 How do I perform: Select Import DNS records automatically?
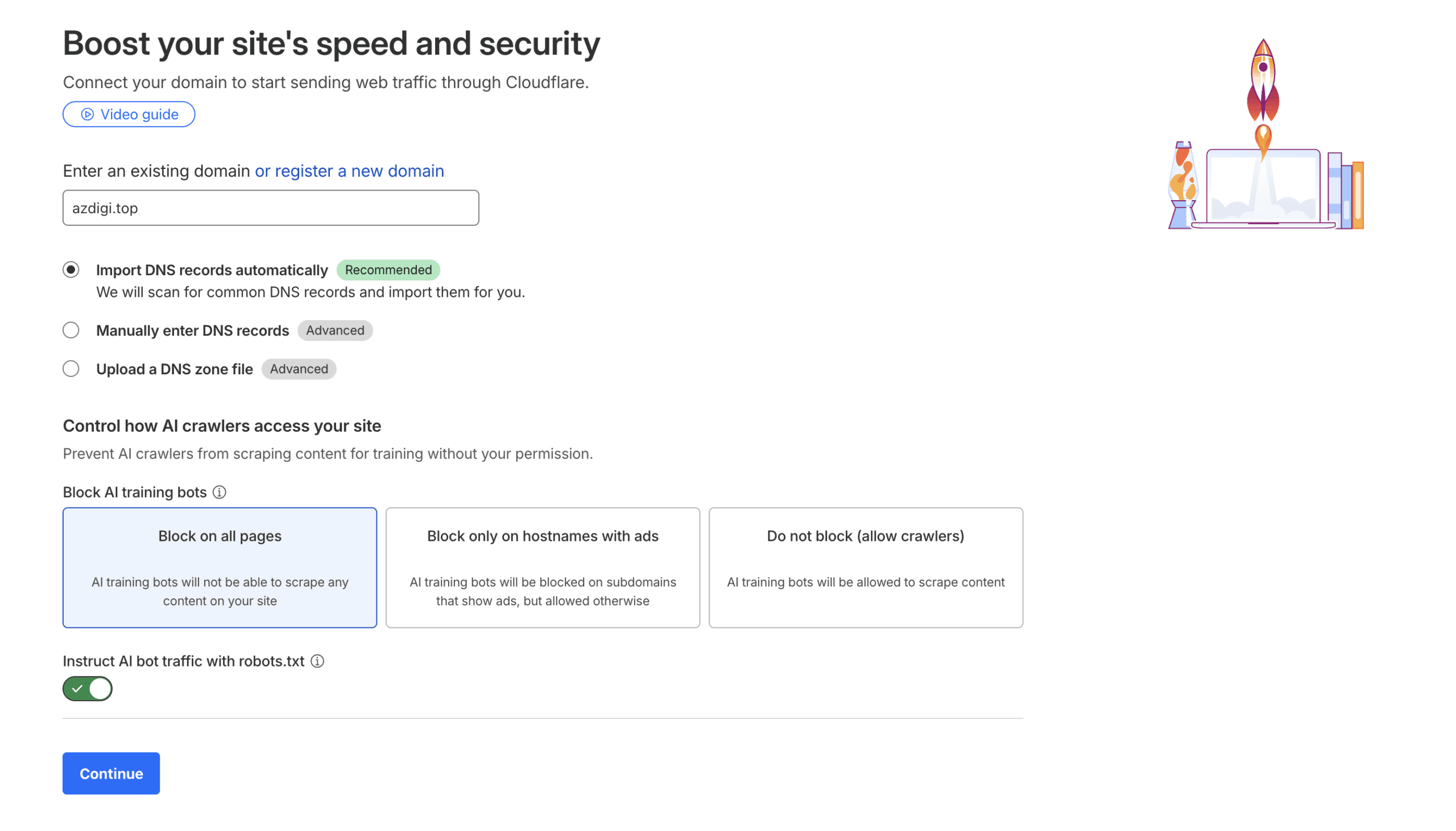(x=71, y=270)
